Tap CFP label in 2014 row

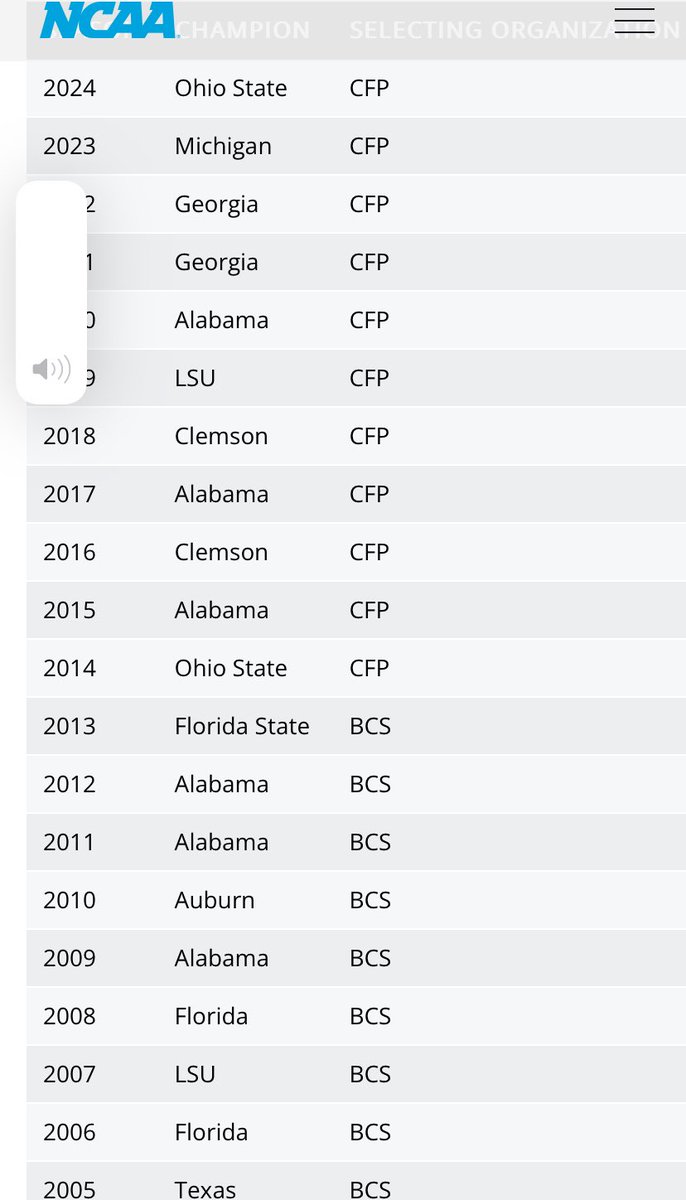pos(369,668)
